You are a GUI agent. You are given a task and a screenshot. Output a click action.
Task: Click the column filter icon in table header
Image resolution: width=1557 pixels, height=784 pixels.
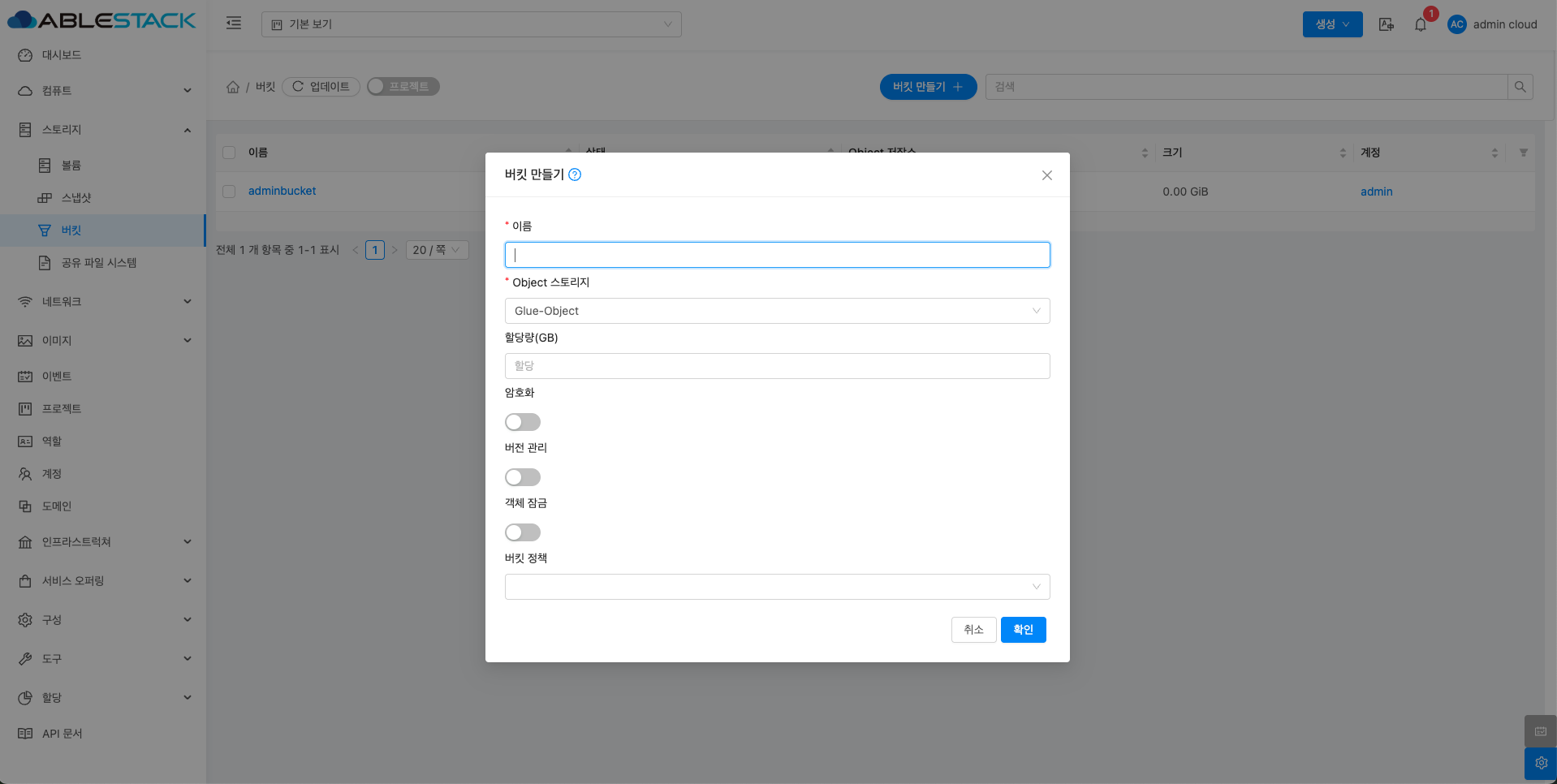tap(1523, 153)
